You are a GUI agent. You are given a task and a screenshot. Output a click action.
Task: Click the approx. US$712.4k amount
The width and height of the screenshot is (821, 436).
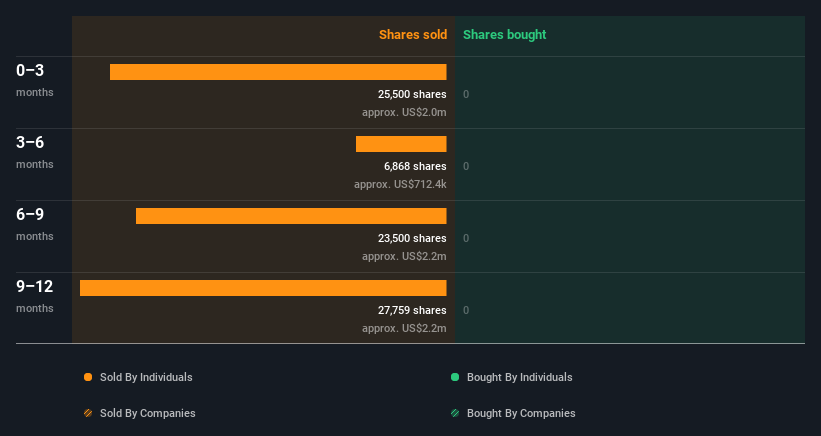400,185
